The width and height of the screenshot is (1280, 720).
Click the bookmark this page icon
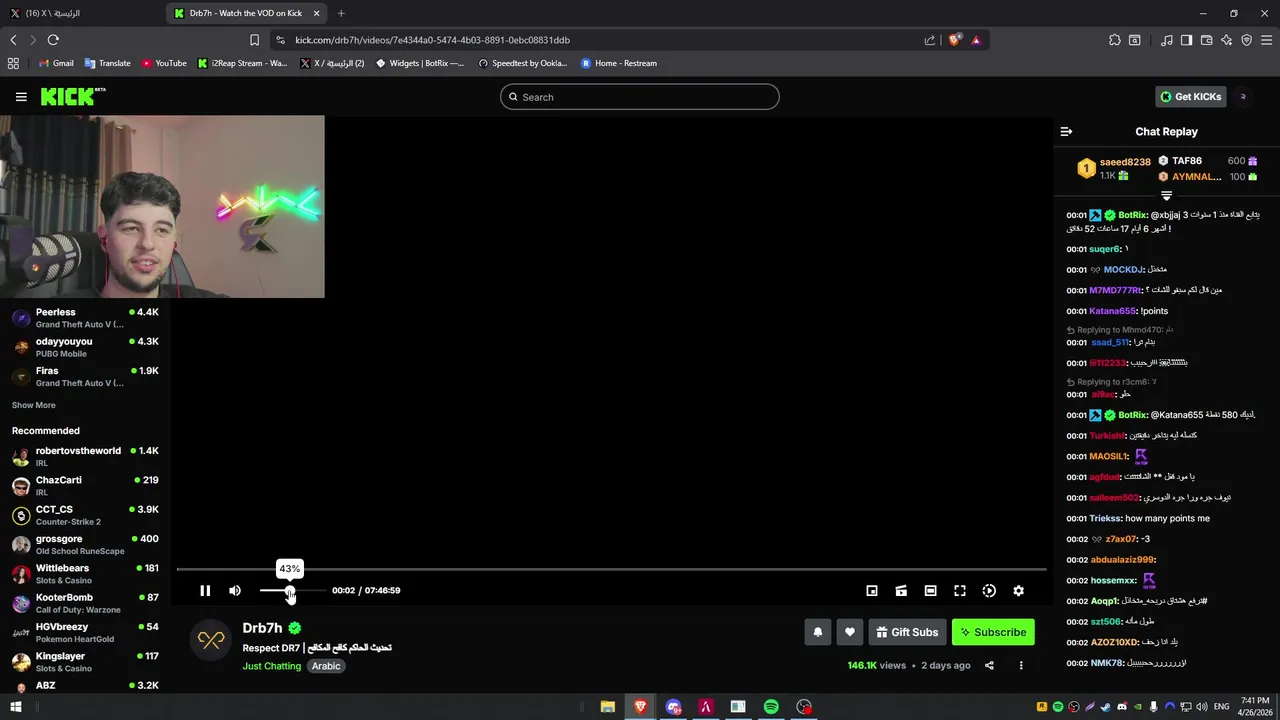coord(254,40)
